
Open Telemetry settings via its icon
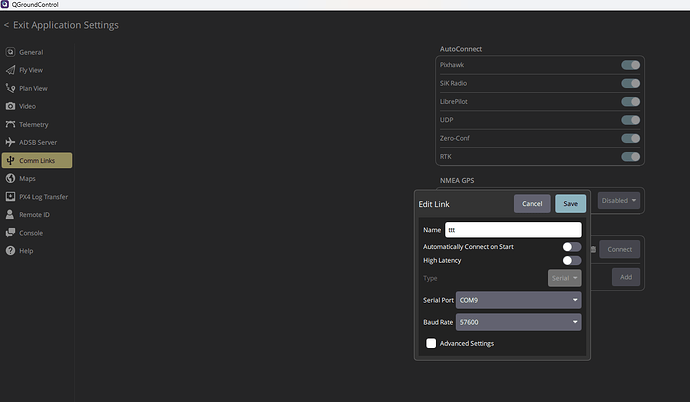[10, 124]
